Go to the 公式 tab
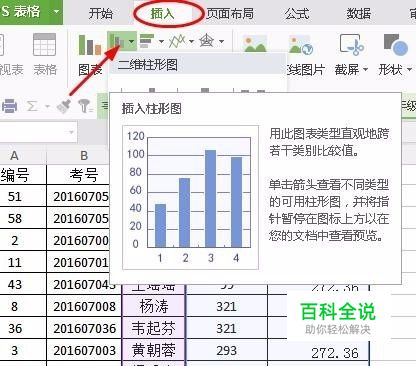Viewport: 416px width, 366px height. pyautogui.click(x=297, y=13)
